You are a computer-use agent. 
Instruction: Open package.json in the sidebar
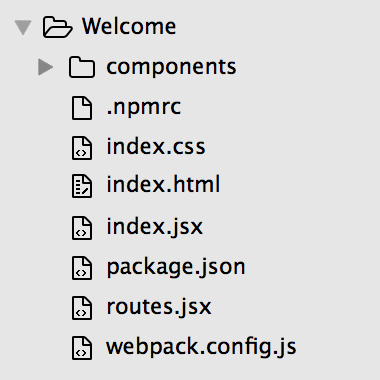(176, 268)
